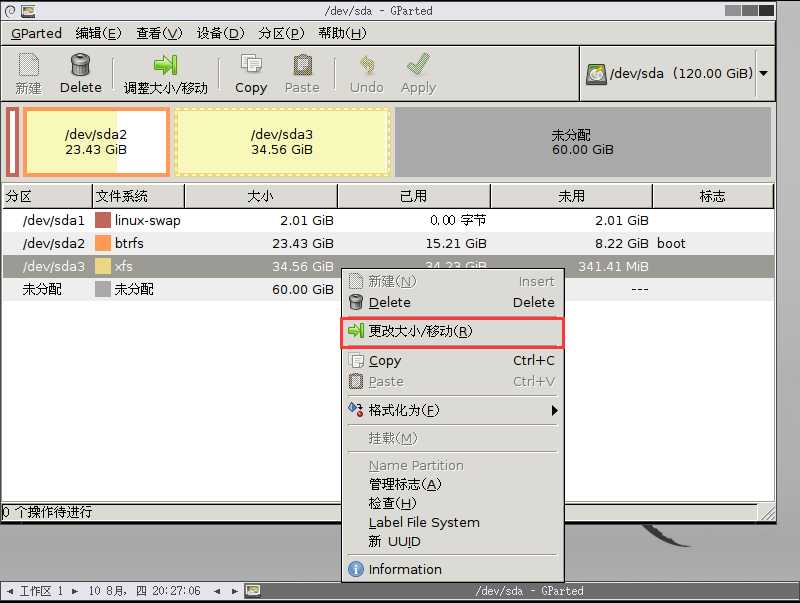Choose 更改大小/移动(R) from context menu
Image resolution: width=800 pixels, height=603 pixels.
coord(453,331)
